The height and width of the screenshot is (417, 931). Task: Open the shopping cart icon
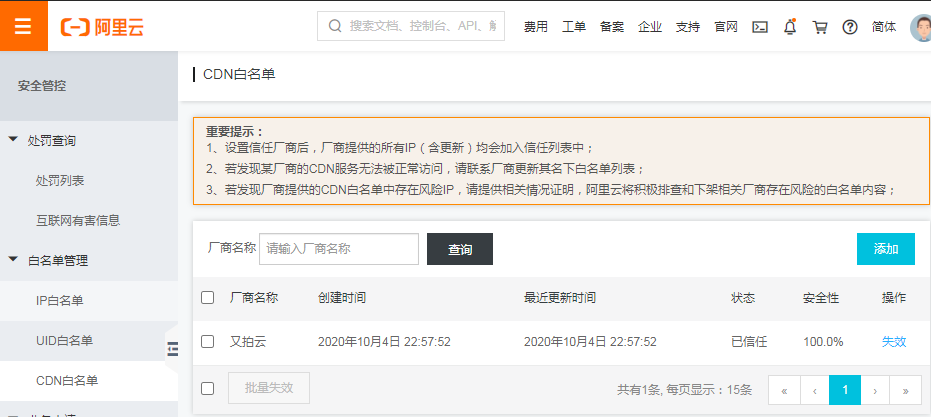click(820, 27)
